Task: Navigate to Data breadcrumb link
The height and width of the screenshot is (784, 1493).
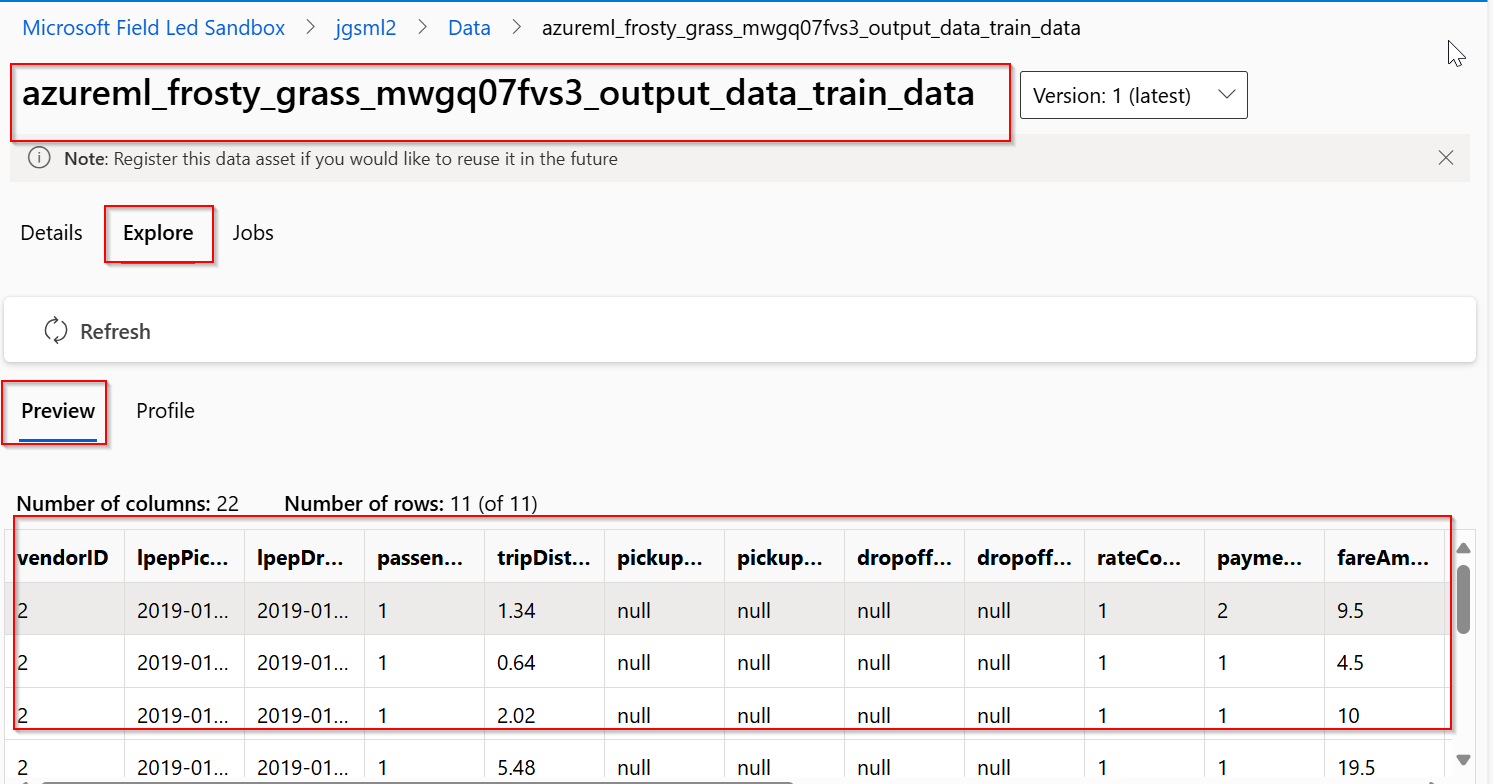Action: 469,28
